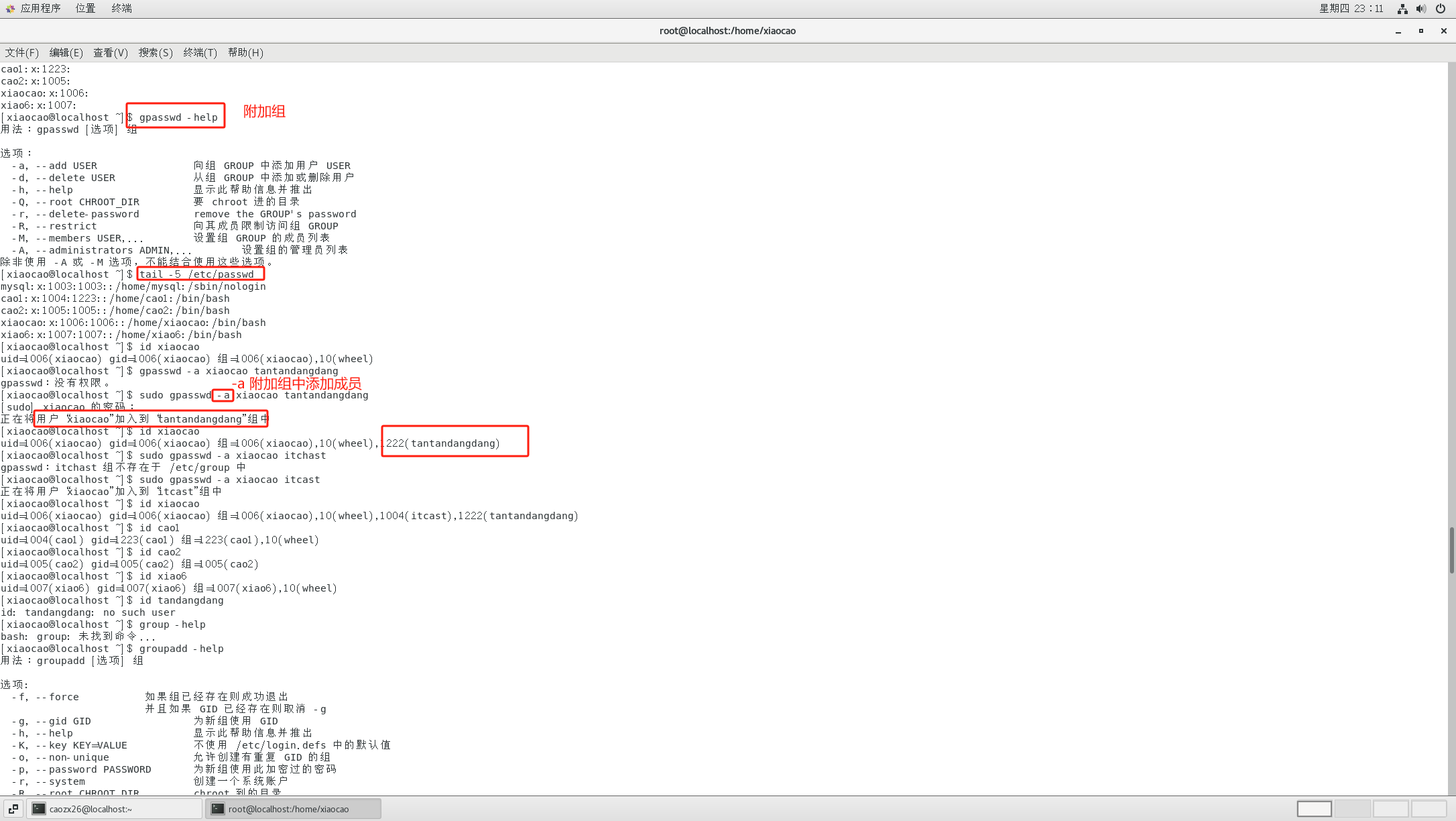Open the 终端(T) menu in menubar
1456x821 pixels.
coord(200,52)
